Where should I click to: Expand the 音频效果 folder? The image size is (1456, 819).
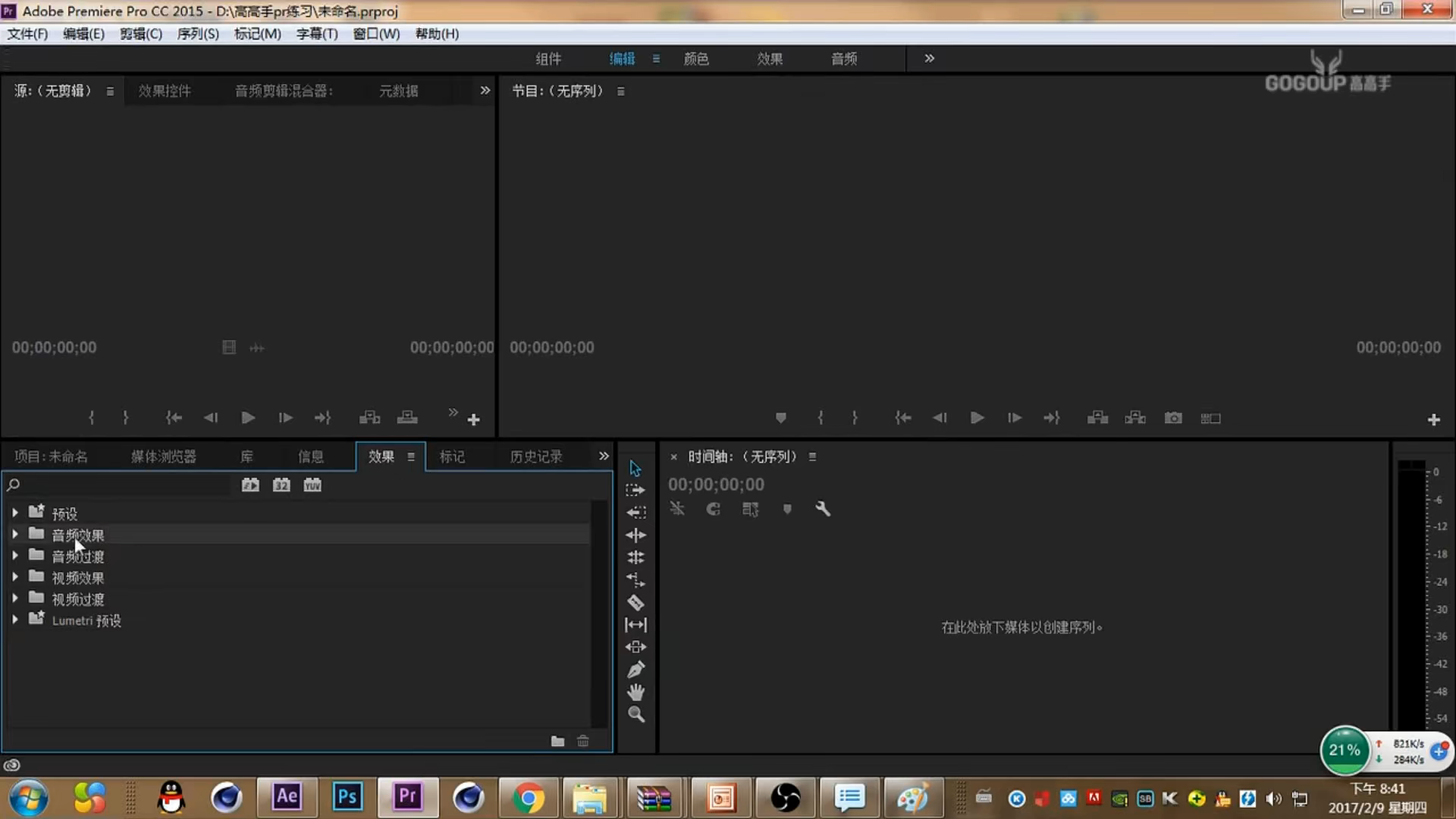coord(14,534)
